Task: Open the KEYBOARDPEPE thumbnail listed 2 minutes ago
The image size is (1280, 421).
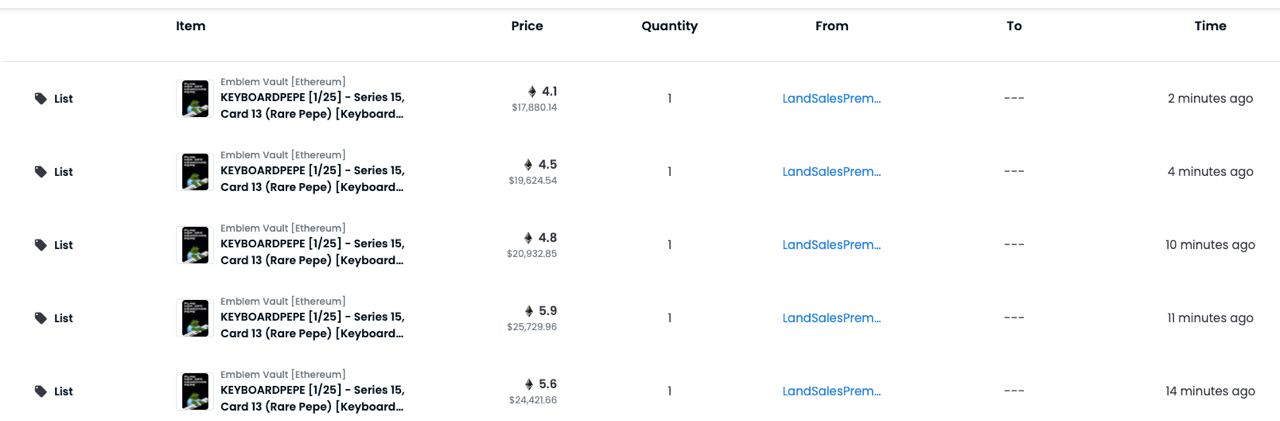Action: coord(195,98)
